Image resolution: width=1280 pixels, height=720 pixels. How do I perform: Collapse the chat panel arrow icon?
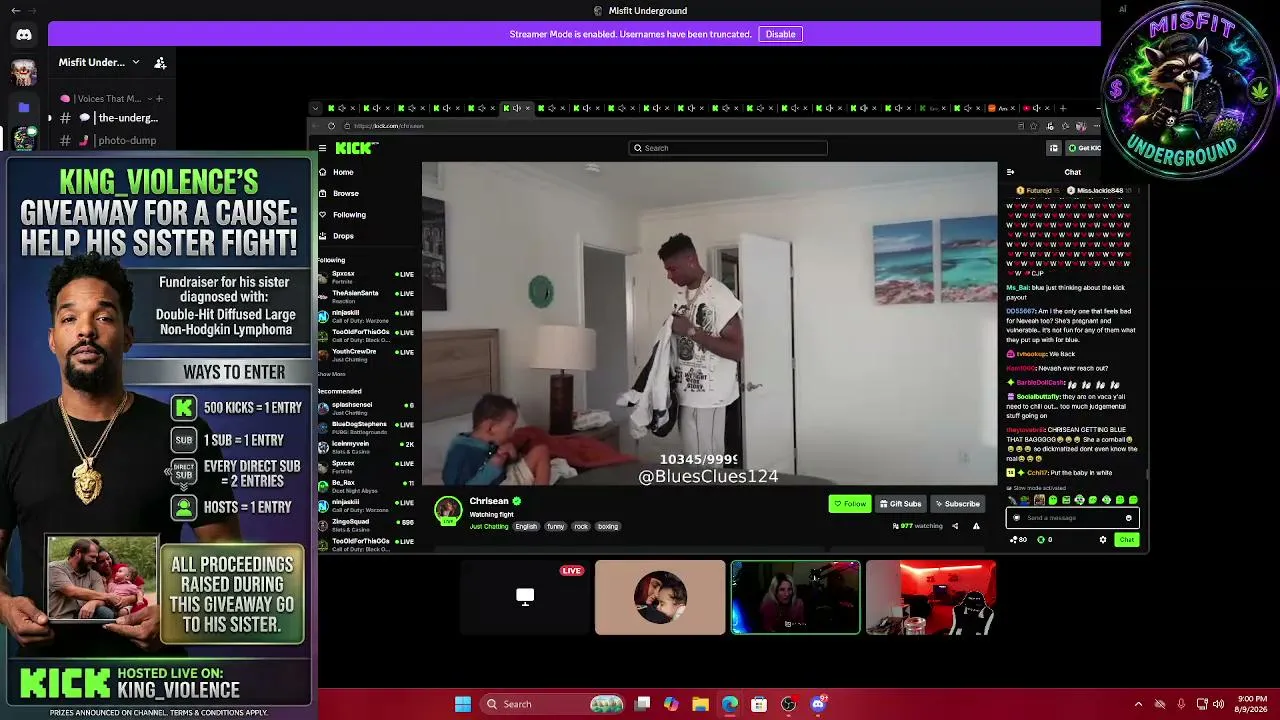1010,172
